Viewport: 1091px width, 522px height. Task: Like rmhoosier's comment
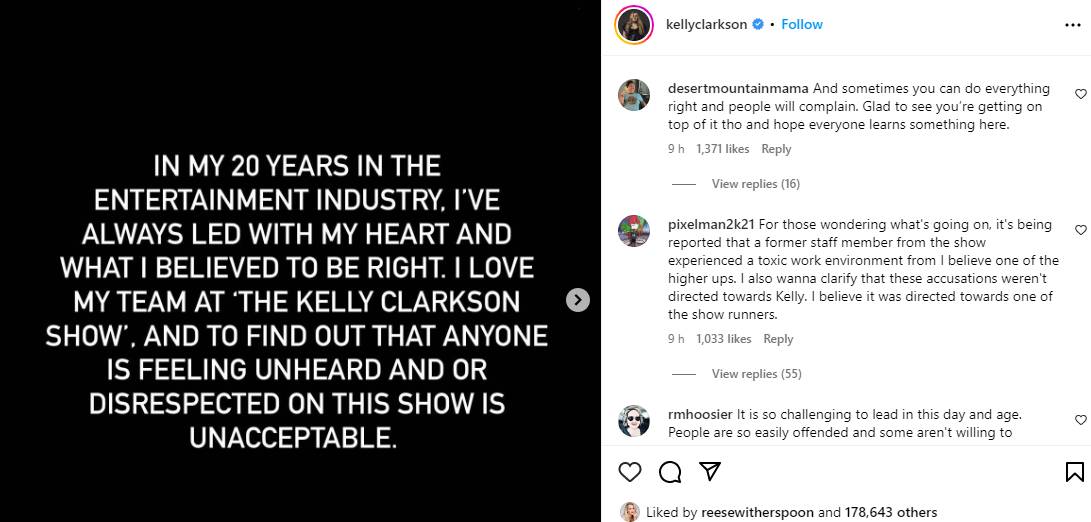[1080, 420]
